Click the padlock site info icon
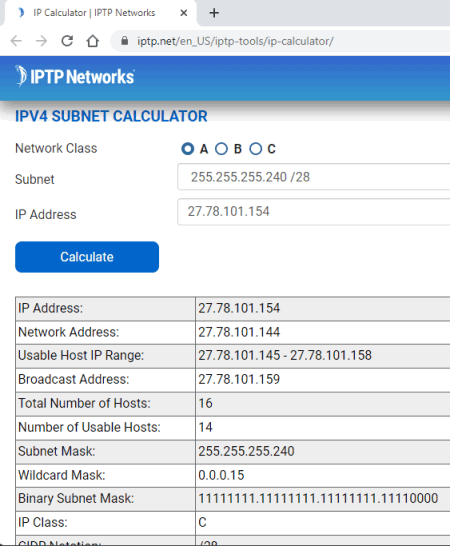Screen dimensions: 450x546 pos(124,41)
